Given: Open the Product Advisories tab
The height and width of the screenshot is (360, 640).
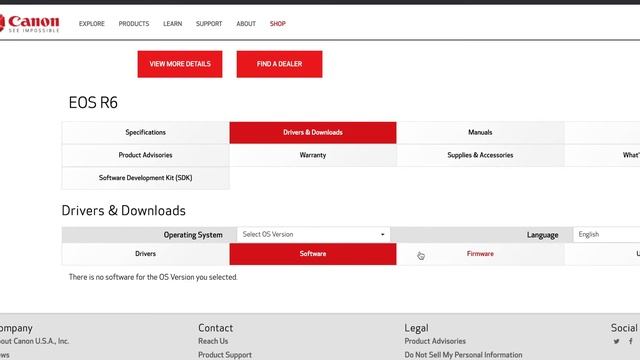Looking at the screenshot, I should pos(145,155).
